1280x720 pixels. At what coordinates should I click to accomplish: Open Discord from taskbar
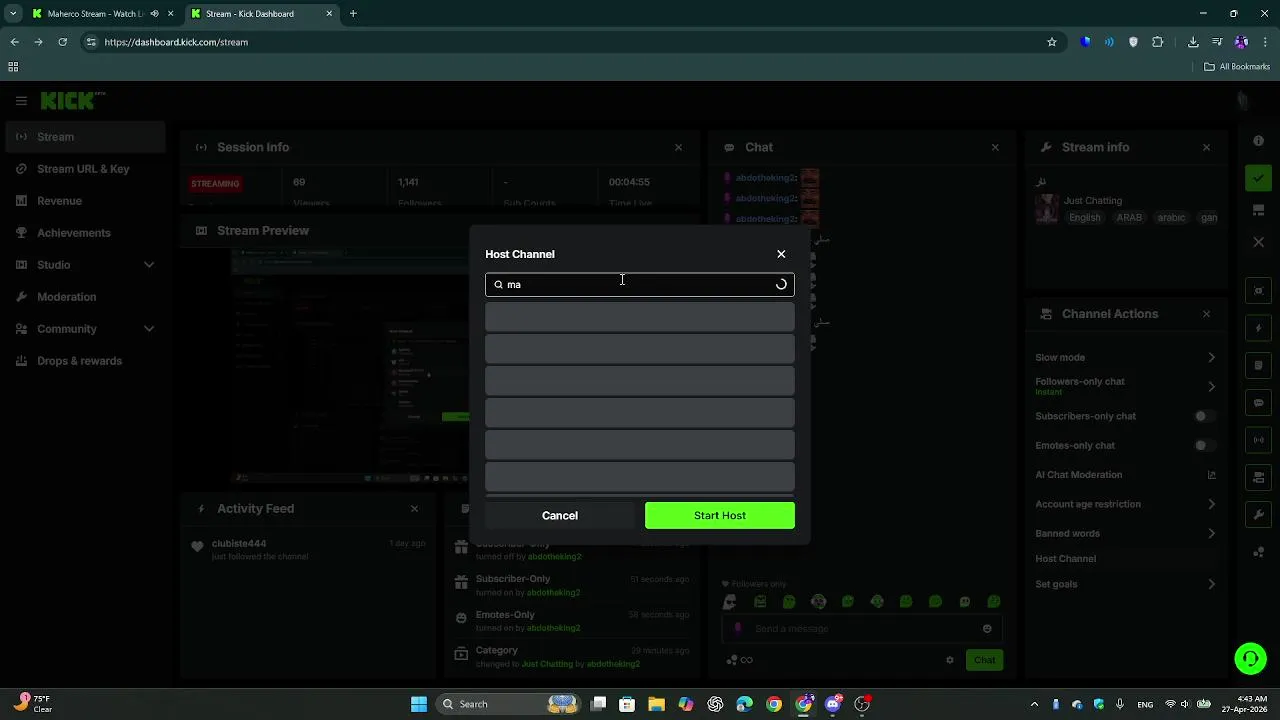pyautogui.click(x=833, y=704)
